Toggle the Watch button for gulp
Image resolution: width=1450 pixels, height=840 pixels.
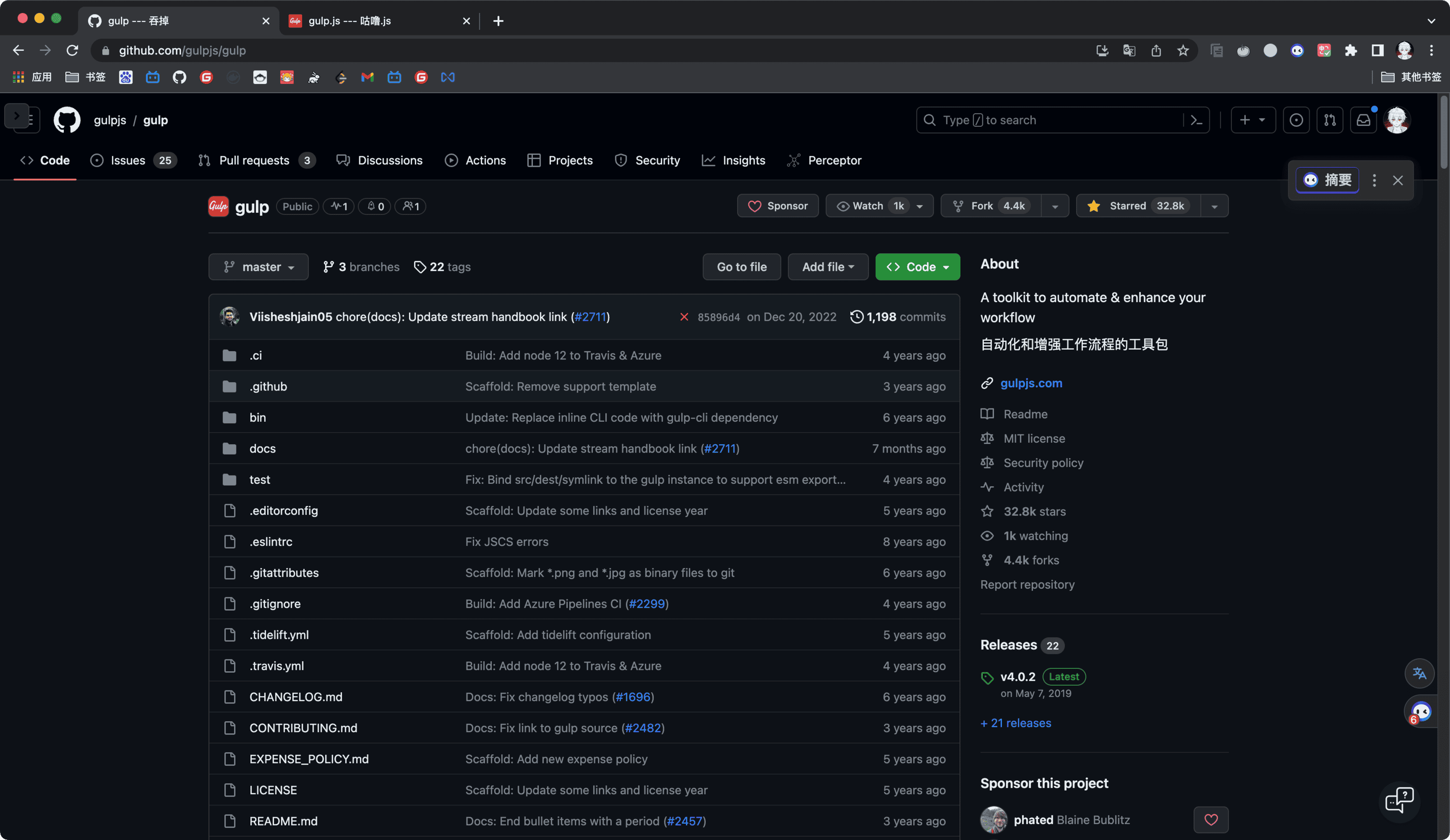coord(868,206)
